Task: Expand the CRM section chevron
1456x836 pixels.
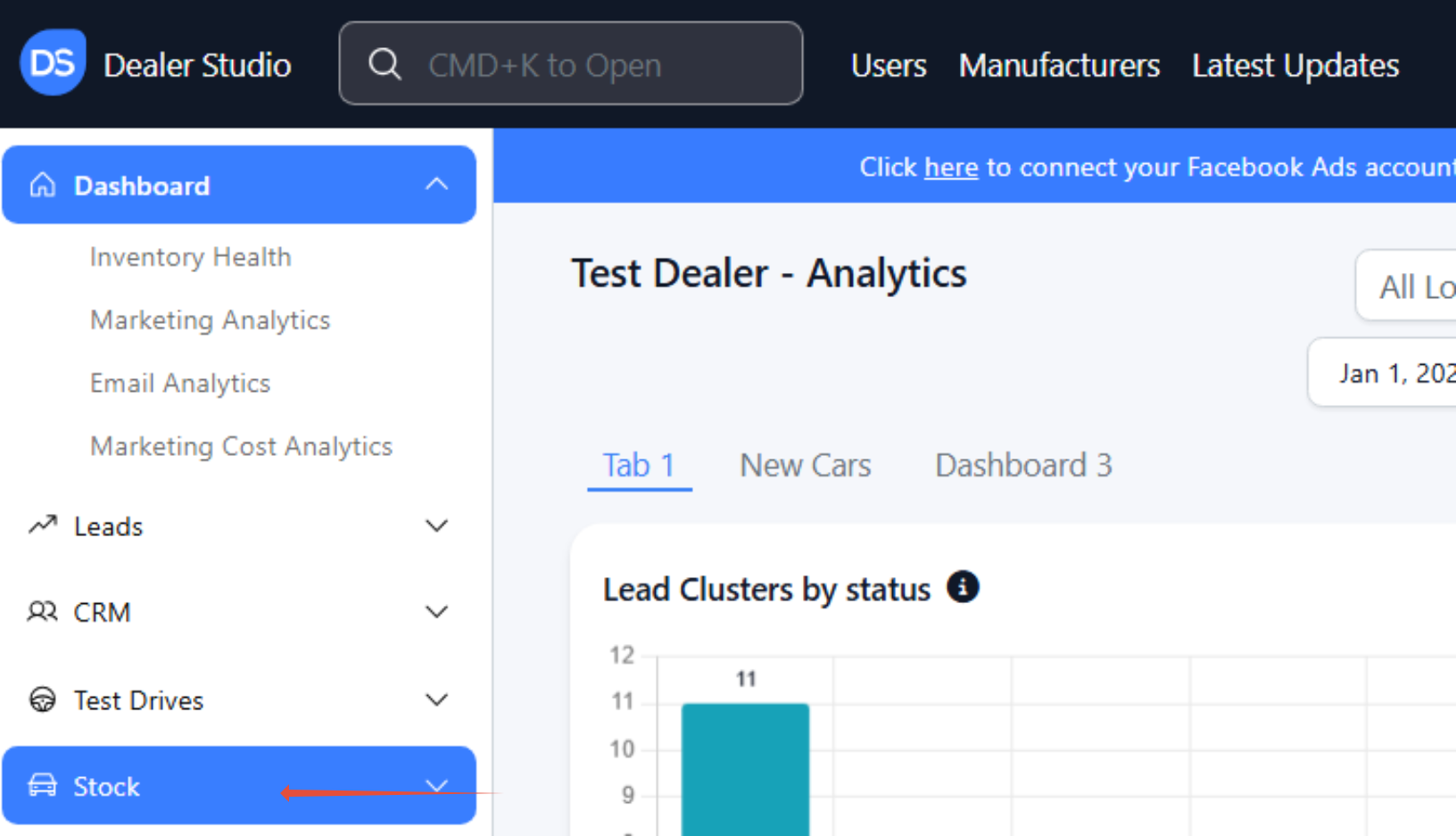Action: [x=436, y=612]
